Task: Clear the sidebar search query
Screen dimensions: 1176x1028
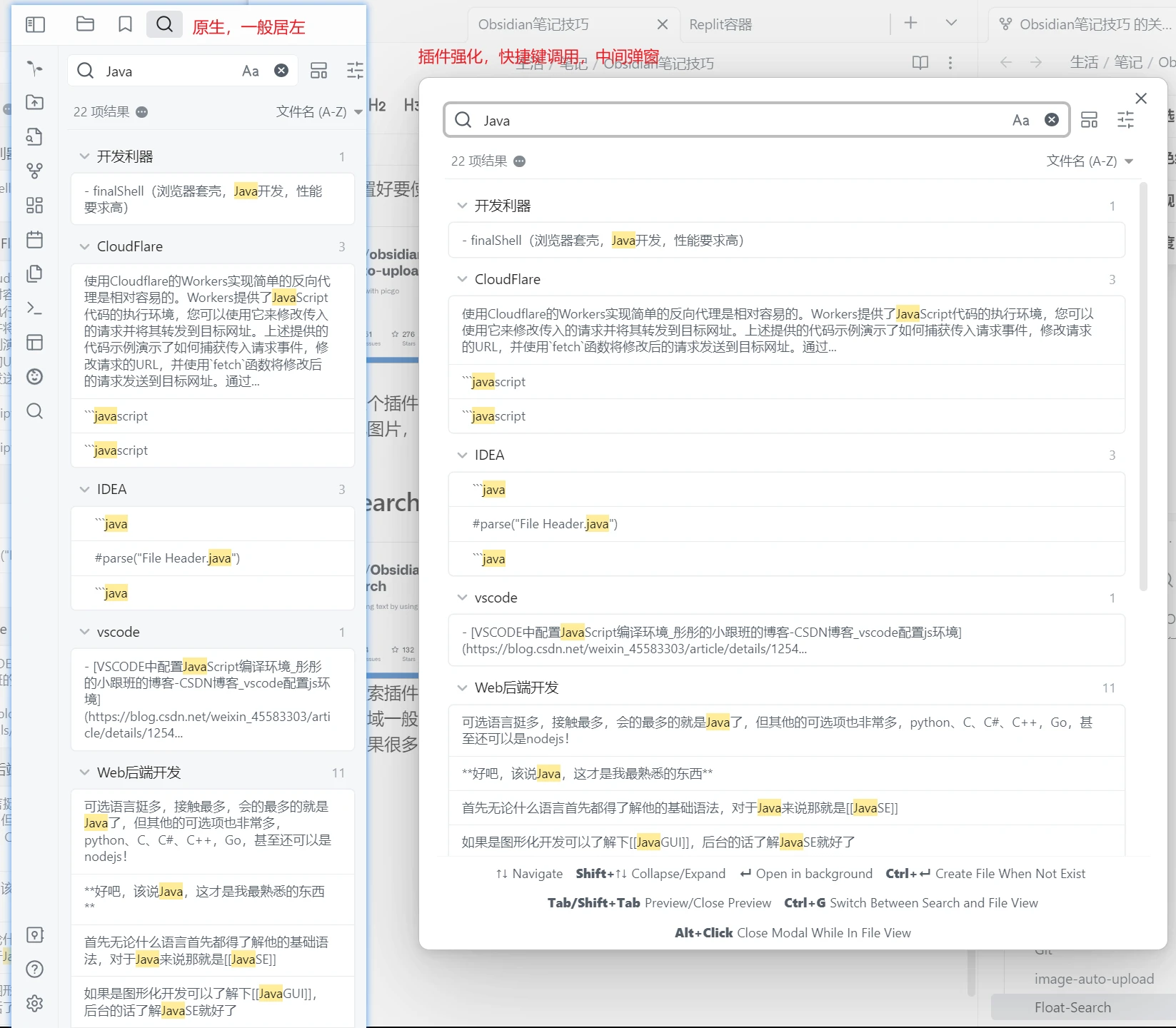Action: pyautogui.click(x=281, y=70)
